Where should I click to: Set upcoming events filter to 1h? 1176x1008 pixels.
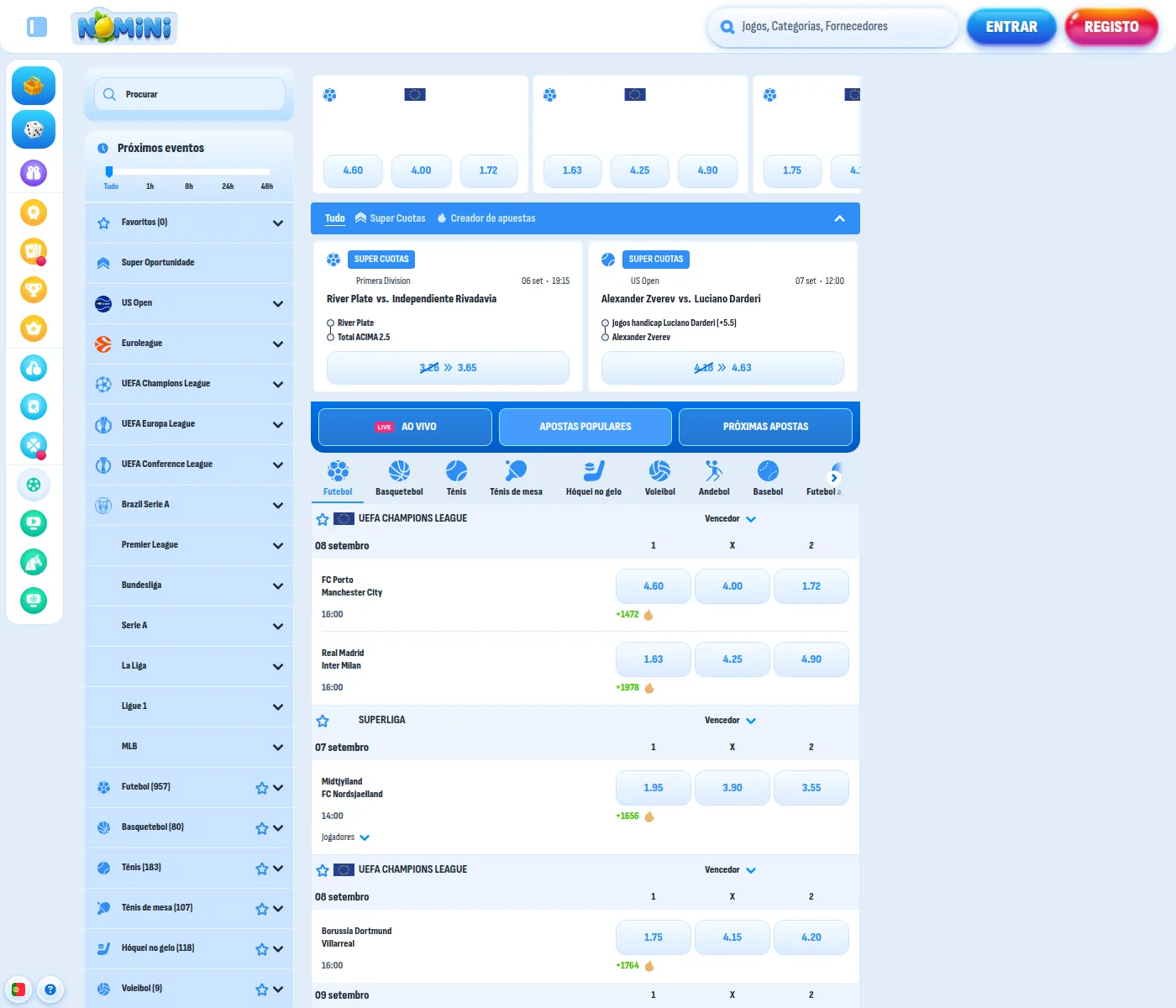pyautogui.click(x=150, y=186)
